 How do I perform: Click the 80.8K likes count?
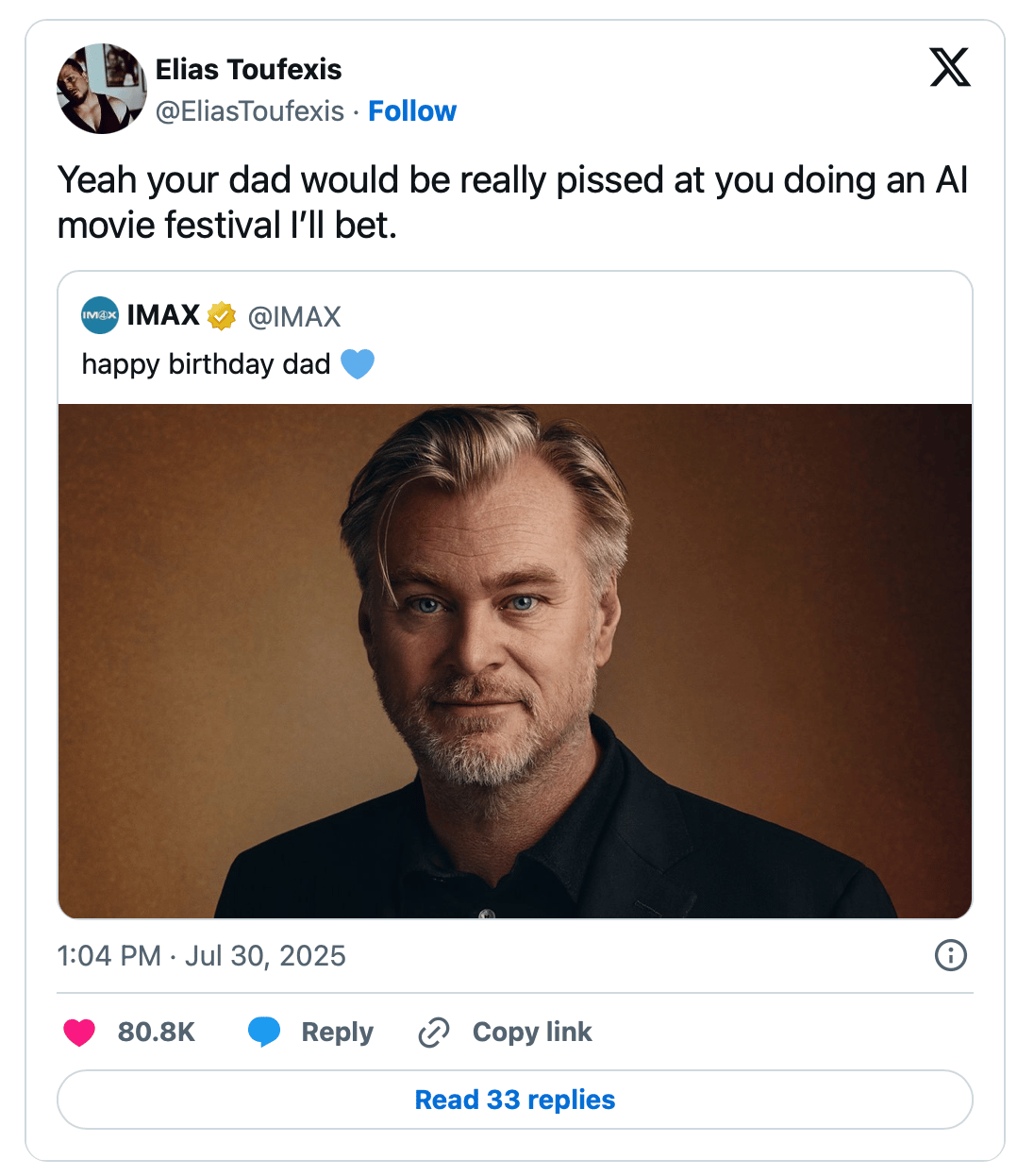coord(157,1032)
